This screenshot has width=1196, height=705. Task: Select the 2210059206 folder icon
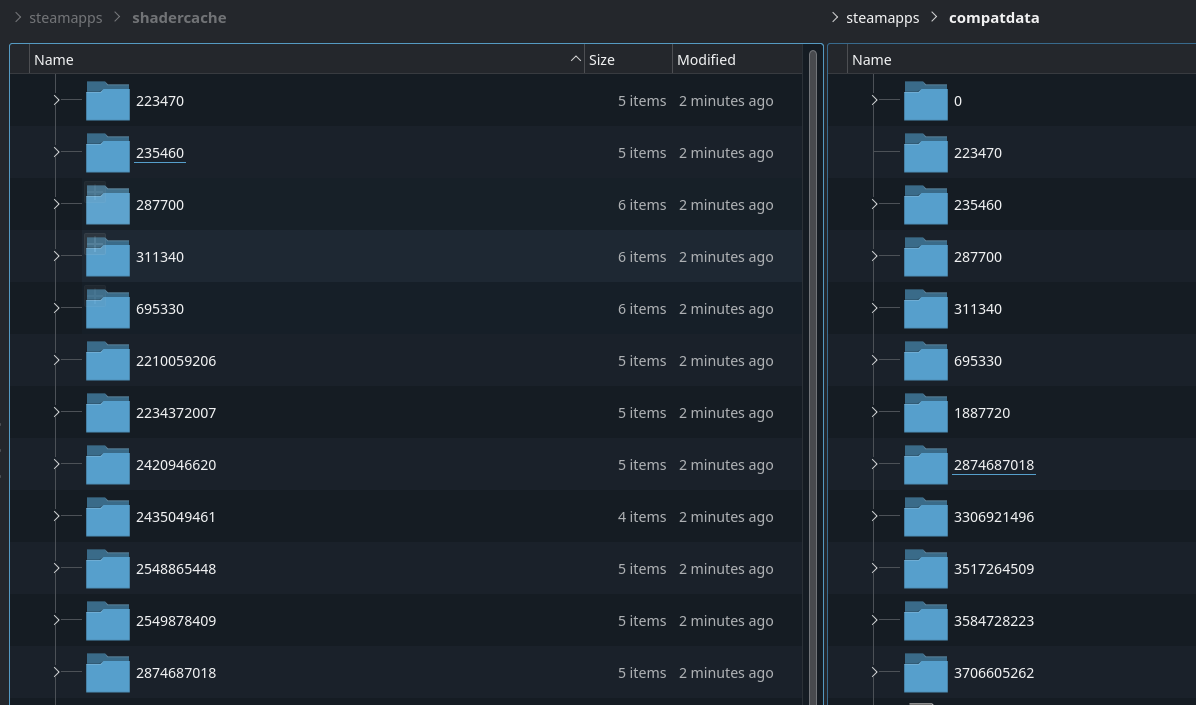tap(108, 360)
